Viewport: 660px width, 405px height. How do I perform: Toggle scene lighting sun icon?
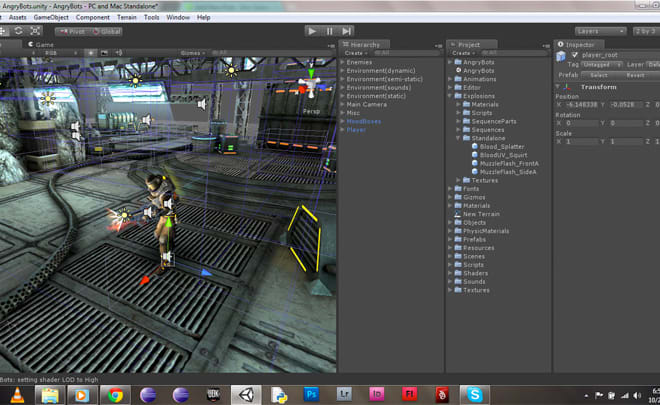[91, 53]
